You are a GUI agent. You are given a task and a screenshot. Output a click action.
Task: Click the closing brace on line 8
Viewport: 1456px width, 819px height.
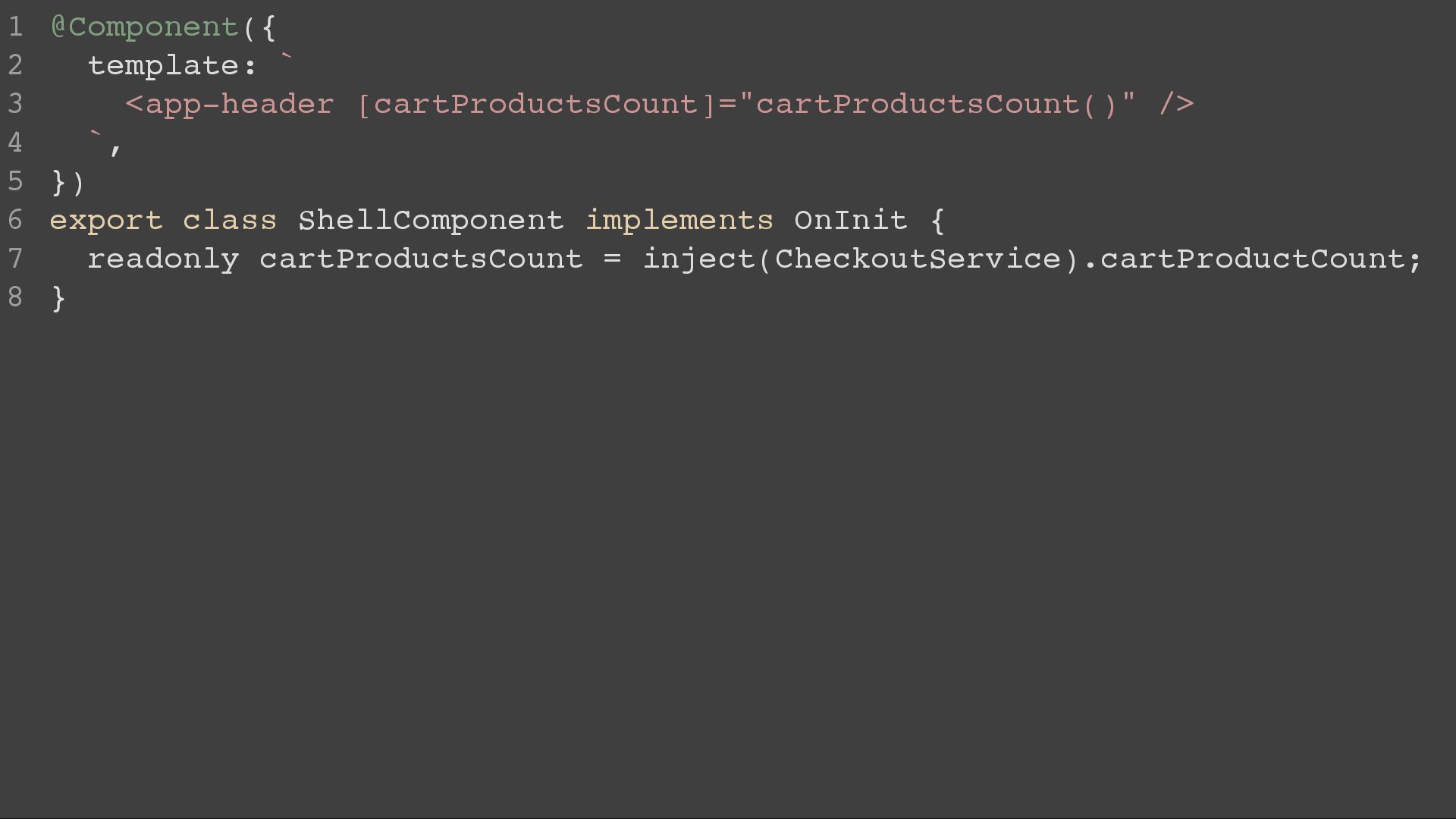tap(58, 299)
